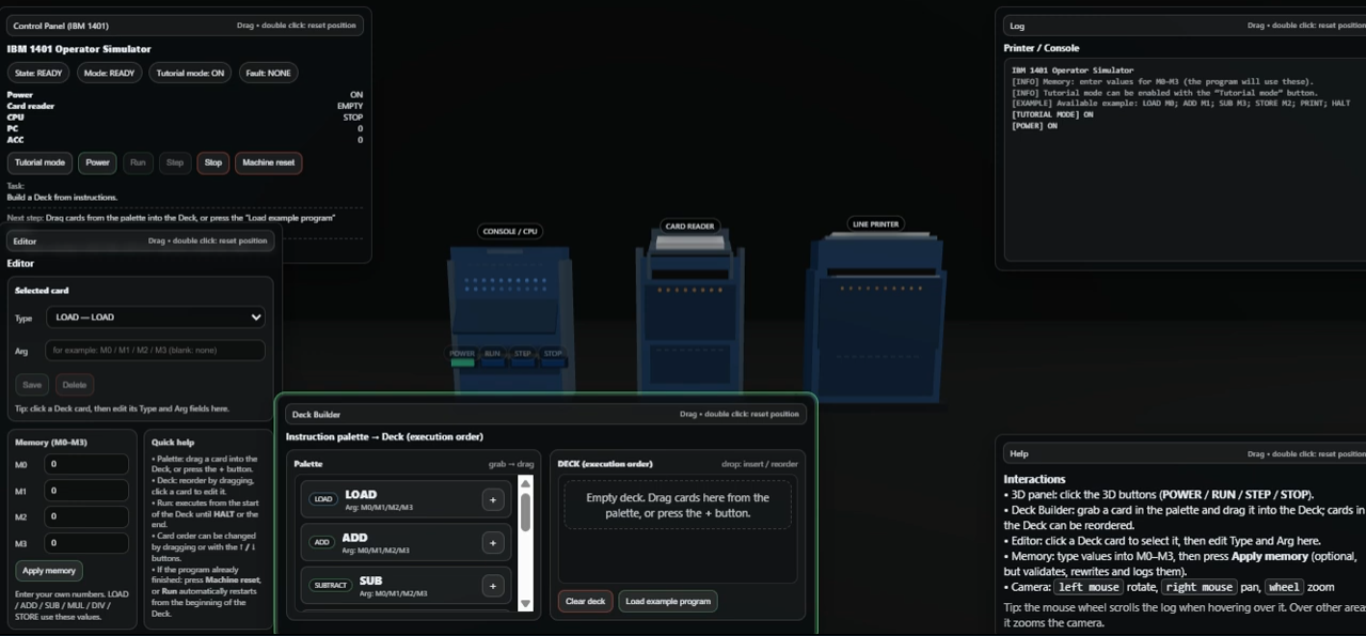Click the "[TUTORIAL MODE] ON" log line
Viewport: 1366px width, 636px height.
click(x=1052, y=115)
